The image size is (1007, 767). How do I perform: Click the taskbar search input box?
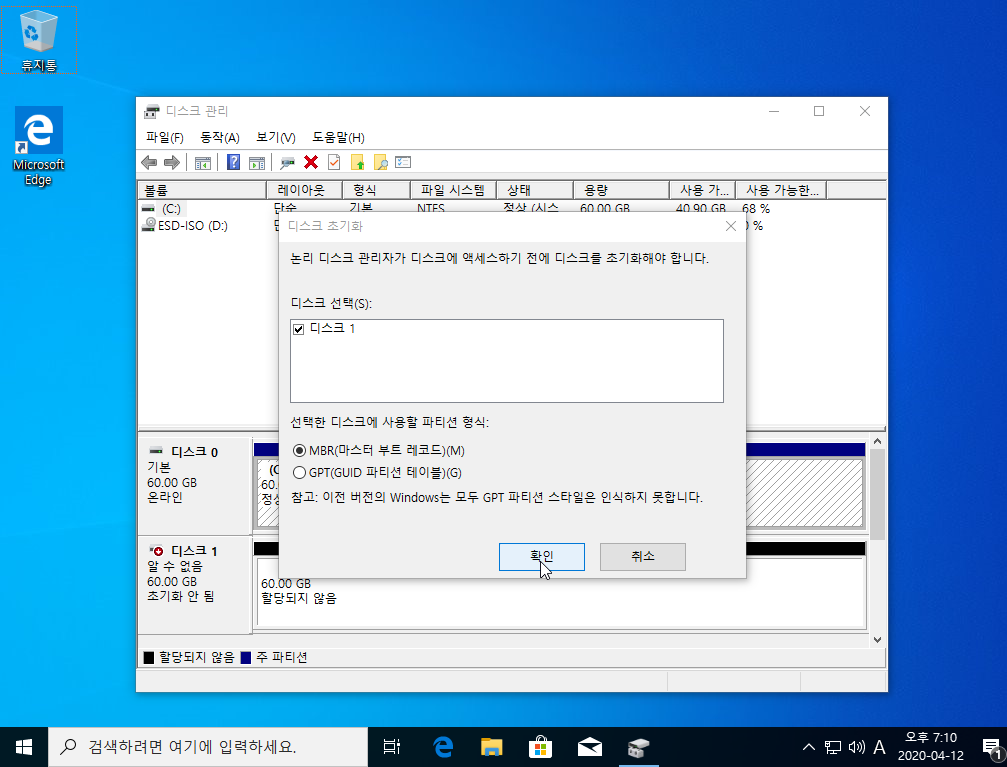(x=208, y=747)
